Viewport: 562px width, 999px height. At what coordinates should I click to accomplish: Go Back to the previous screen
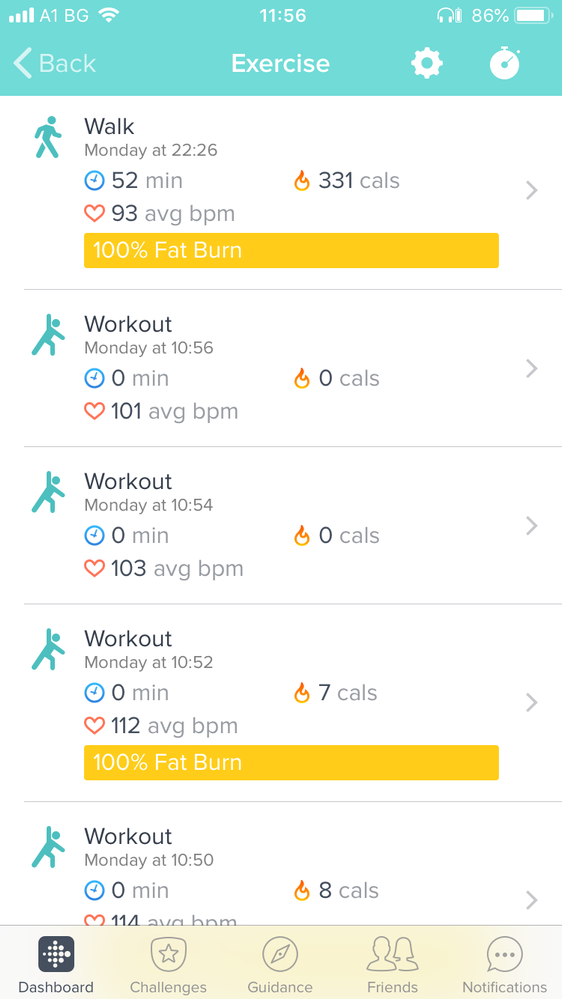55,64
